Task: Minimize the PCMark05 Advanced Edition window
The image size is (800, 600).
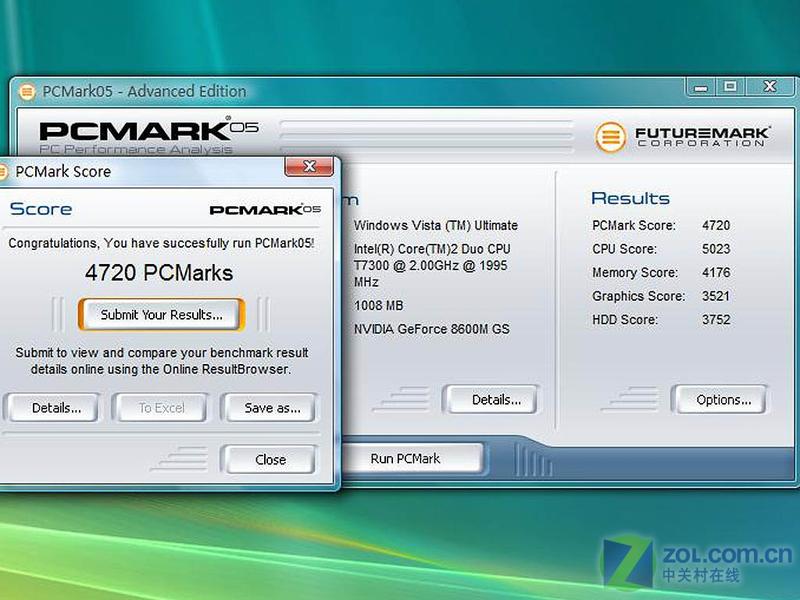Action: pos(701,87)
